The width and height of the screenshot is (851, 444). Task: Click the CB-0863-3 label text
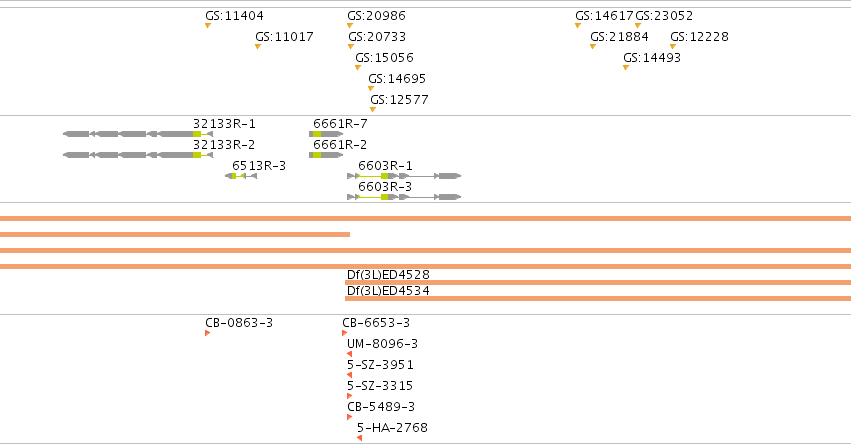pyautogui.click(x=239, y=323)
